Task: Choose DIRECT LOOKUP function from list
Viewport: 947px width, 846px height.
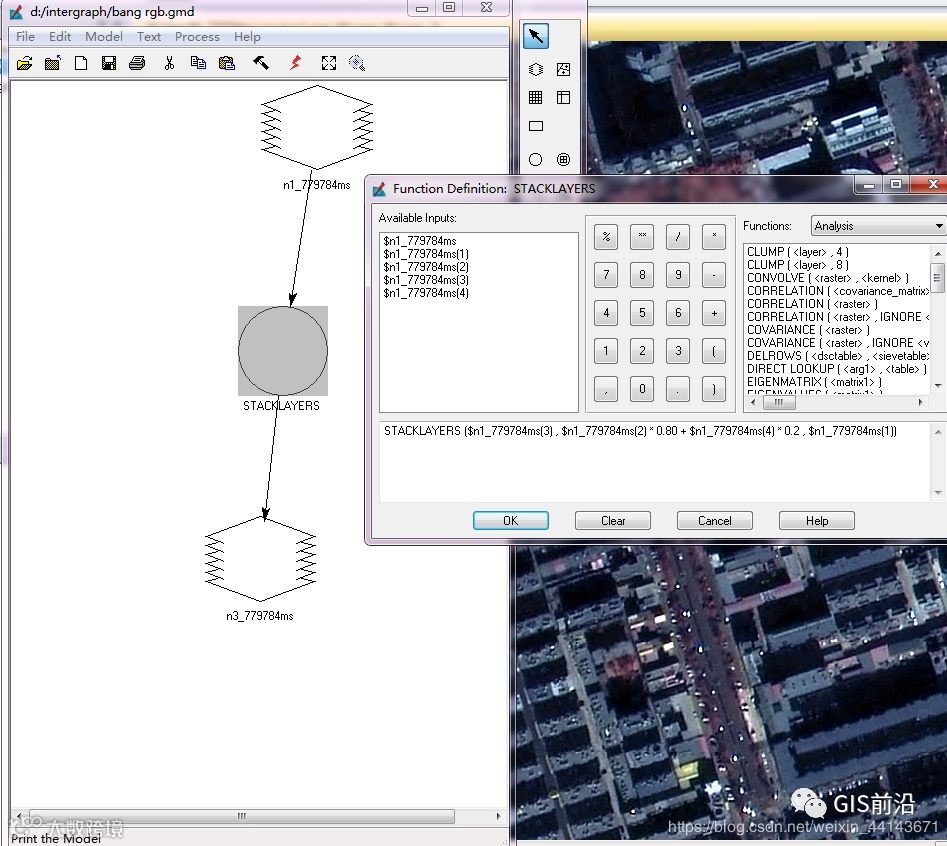Action: (836, 369)
